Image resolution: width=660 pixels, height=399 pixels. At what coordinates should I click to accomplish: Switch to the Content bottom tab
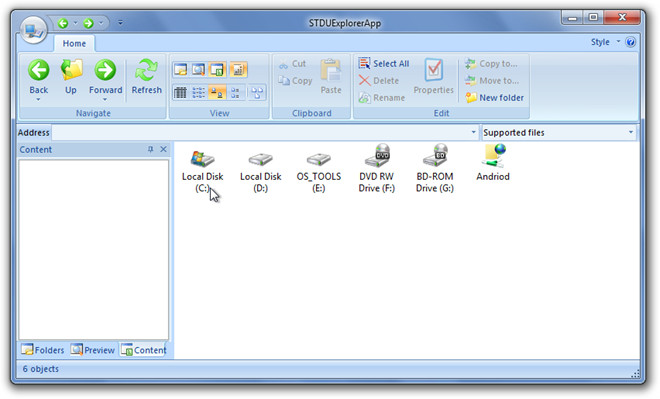(144, 350)
